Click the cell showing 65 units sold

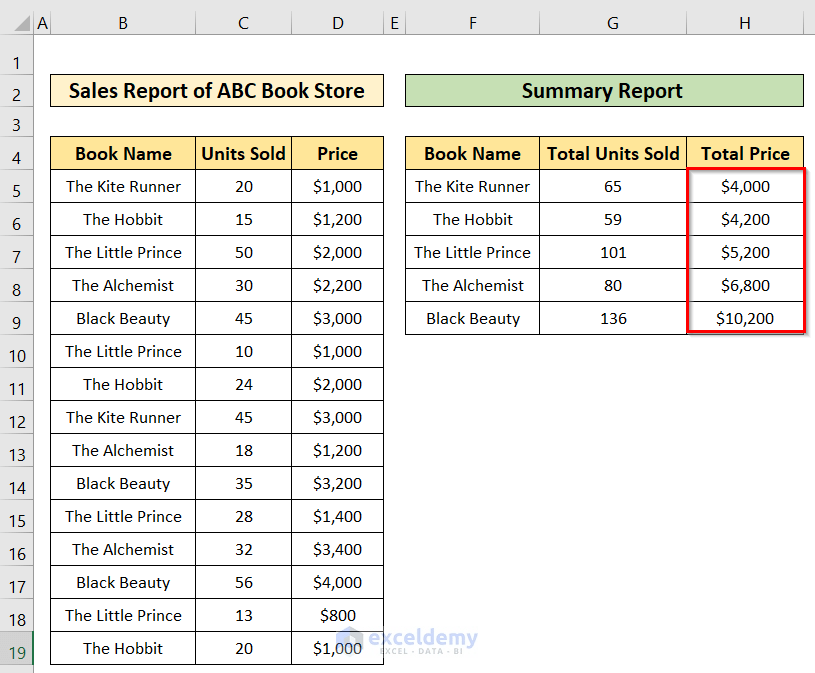pyautogui.click(x=613, y=186)
